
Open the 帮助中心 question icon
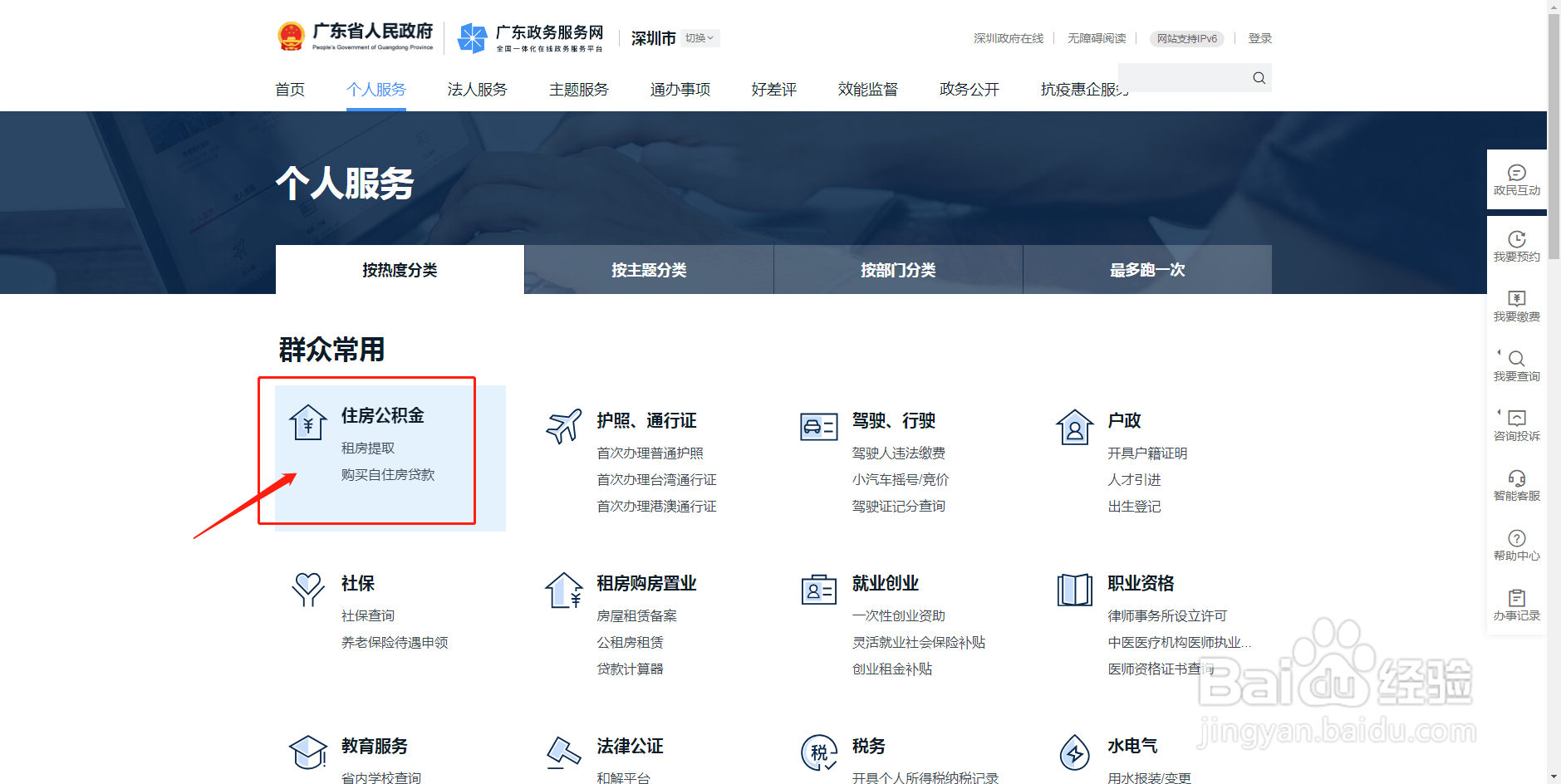1517,538
